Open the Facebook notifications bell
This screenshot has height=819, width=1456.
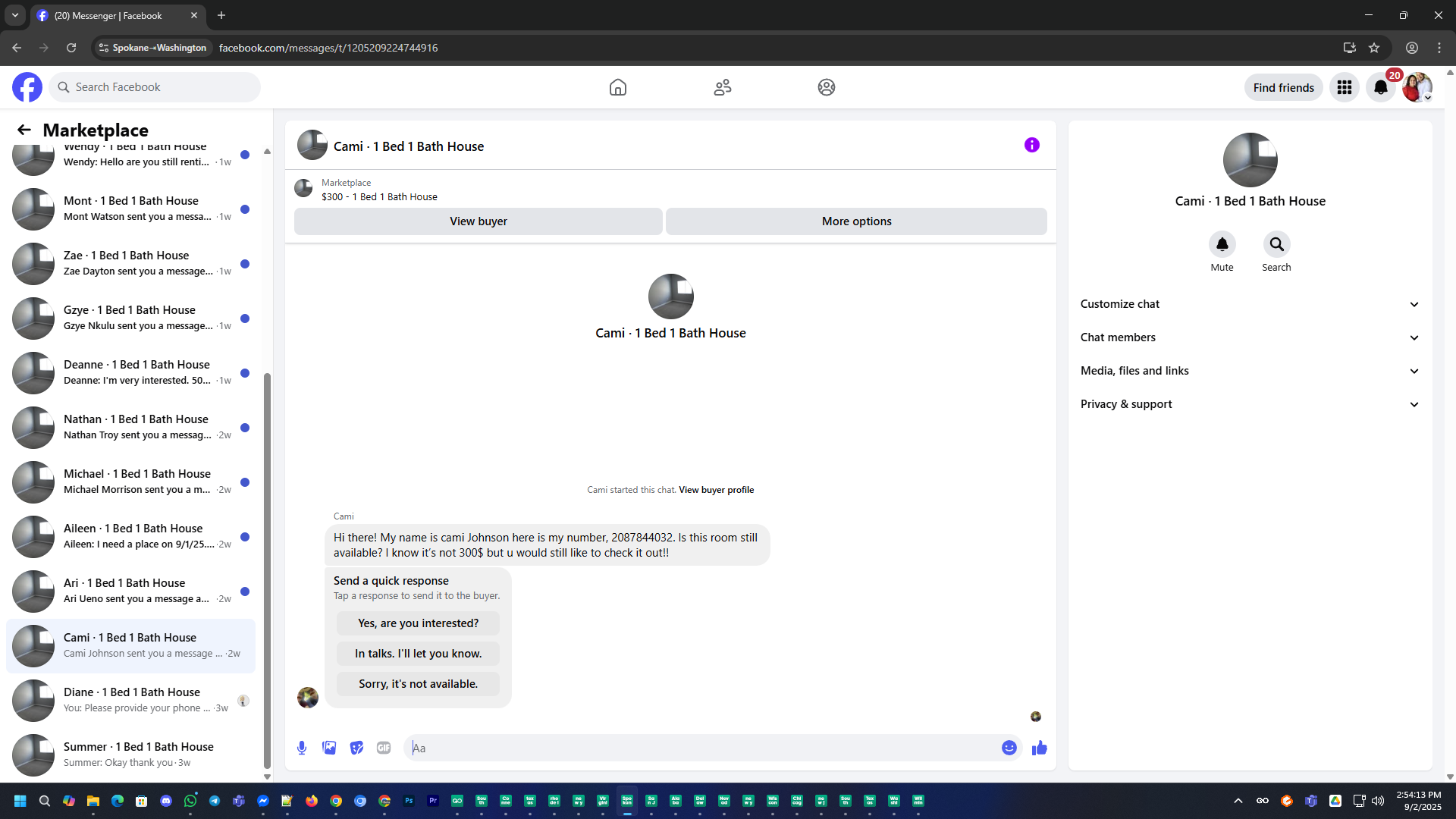[x=1380, y=87]
